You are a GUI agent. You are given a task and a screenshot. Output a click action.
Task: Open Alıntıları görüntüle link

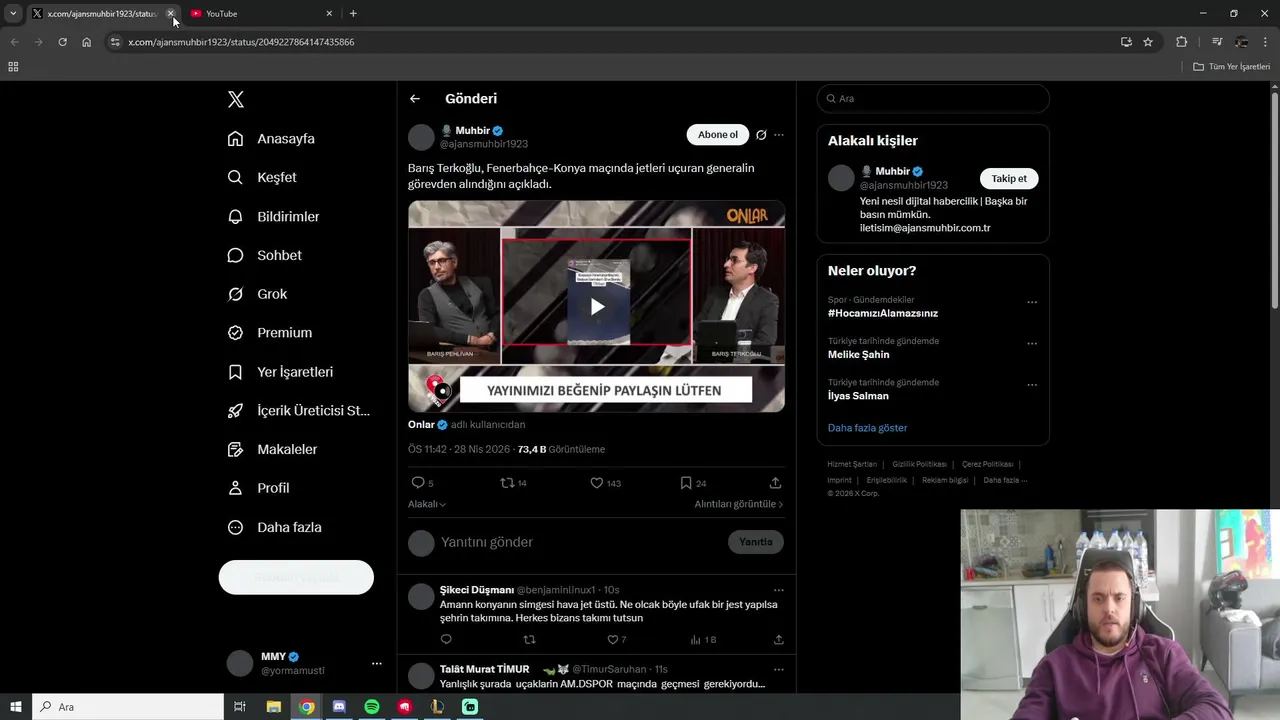[739, 505]
